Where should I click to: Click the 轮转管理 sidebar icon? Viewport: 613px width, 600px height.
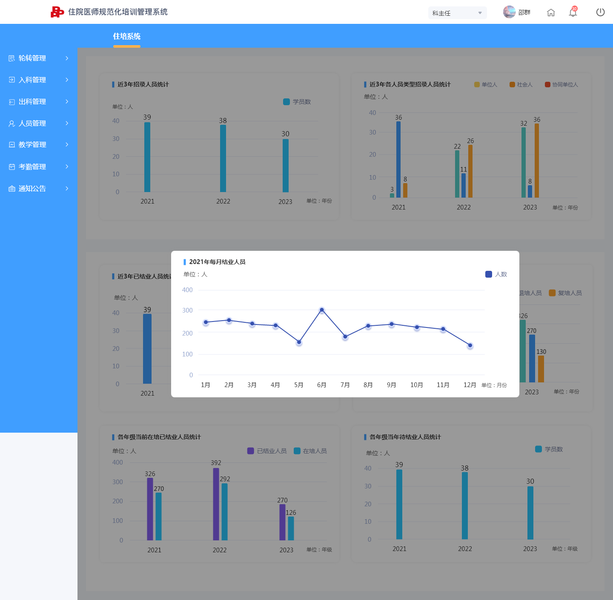[x=12, y=58]
